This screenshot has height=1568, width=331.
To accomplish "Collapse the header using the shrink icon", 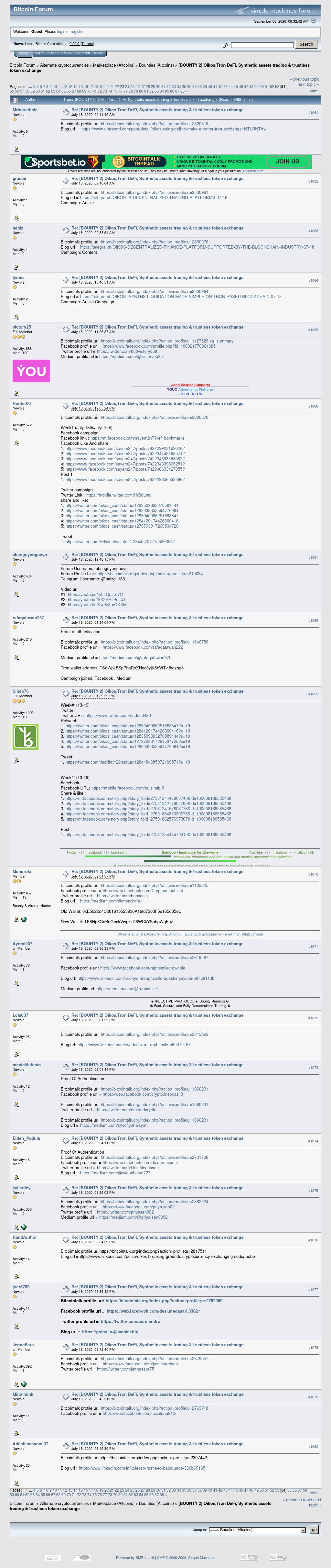I will tap(314, 21).
